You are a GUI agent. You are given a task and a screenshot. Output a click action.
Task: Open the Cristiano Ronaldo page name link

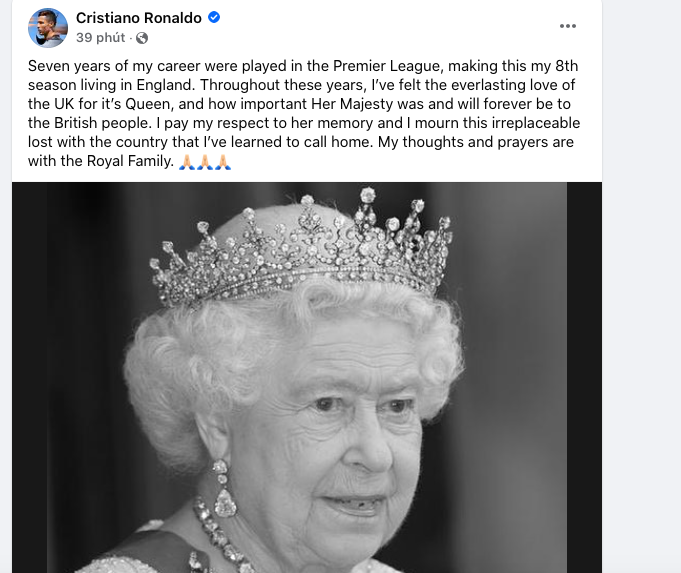[138, 18]
